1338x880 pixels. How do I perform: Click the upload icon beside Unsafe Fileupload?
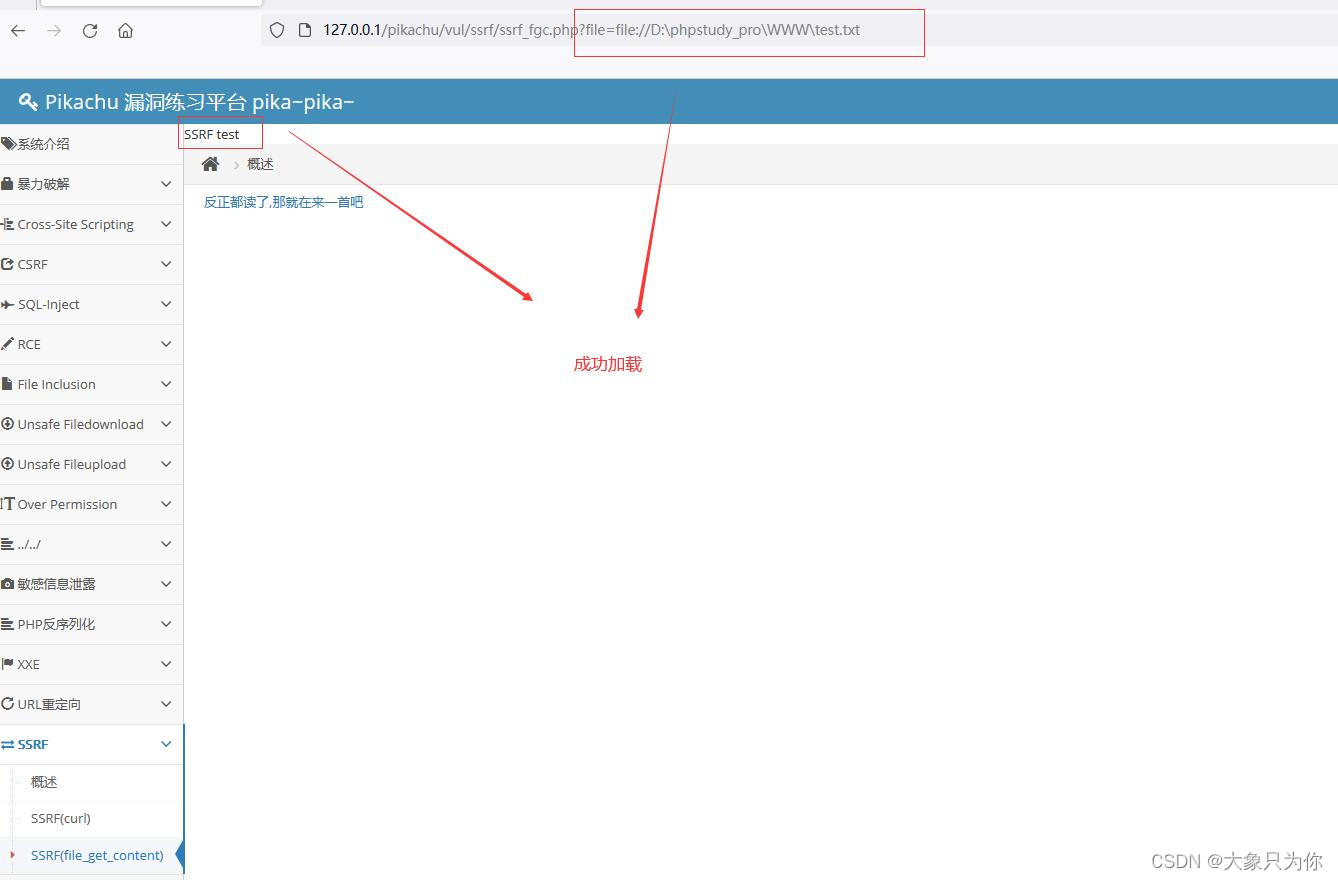point(8,464)
